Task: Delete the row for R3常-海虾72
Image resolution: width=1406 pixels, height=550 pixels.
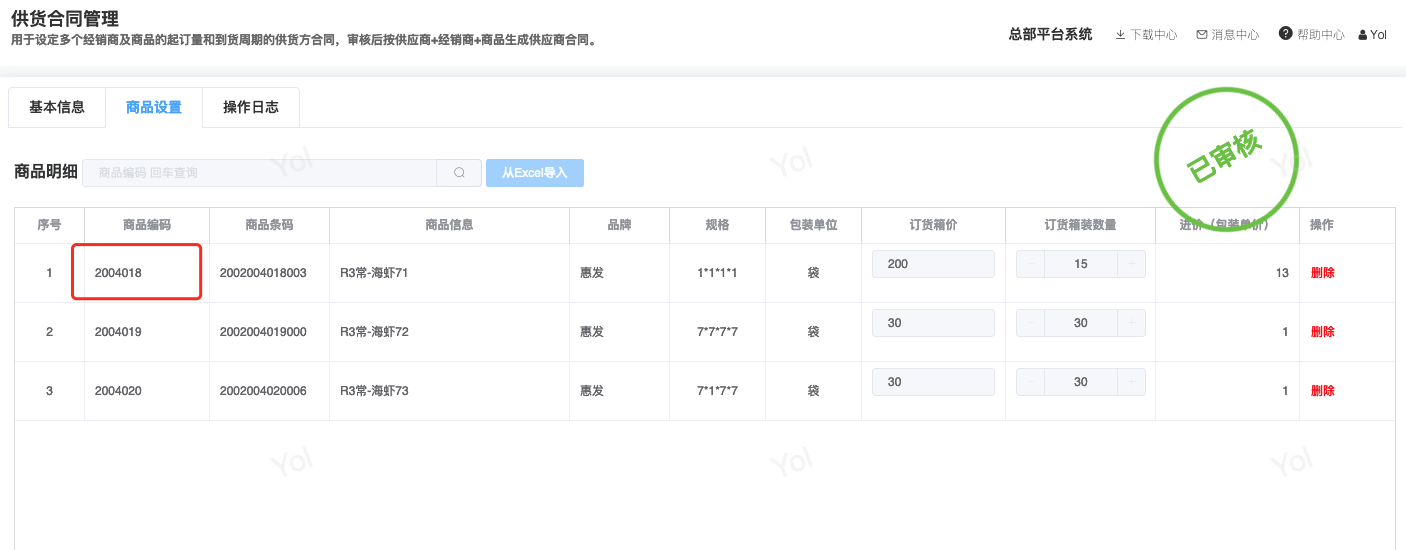Action: click(x=1322, y=332)
